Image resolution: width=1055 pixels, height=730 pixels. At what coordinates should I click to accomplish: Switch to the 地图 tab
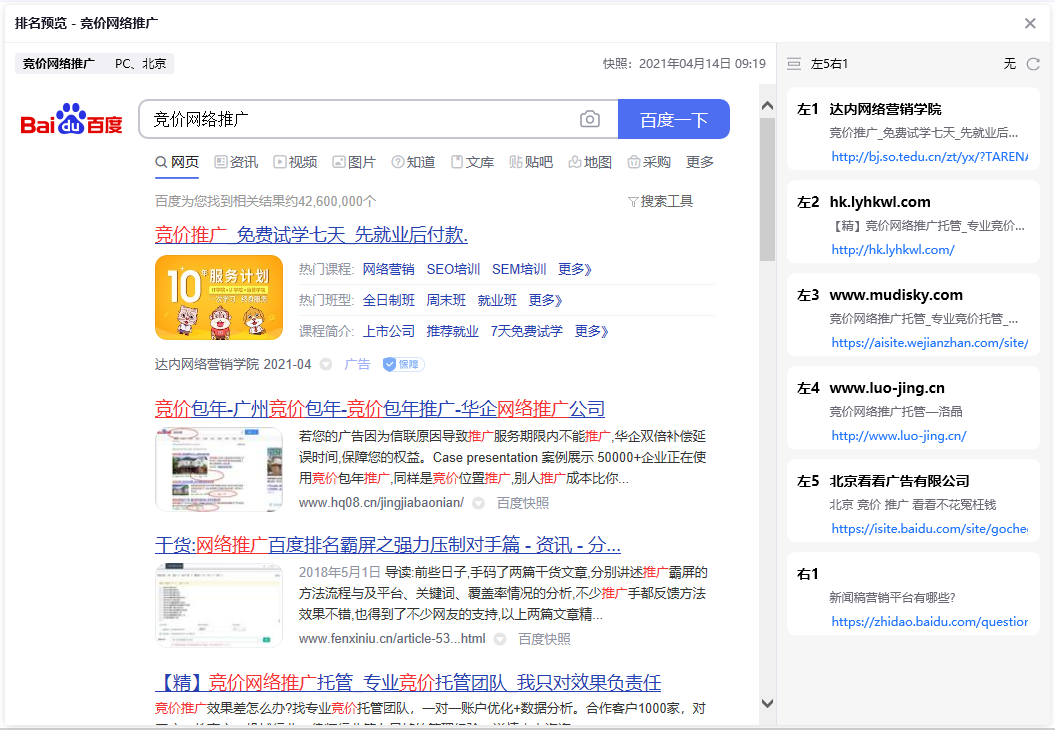click(x=590, y=162)
